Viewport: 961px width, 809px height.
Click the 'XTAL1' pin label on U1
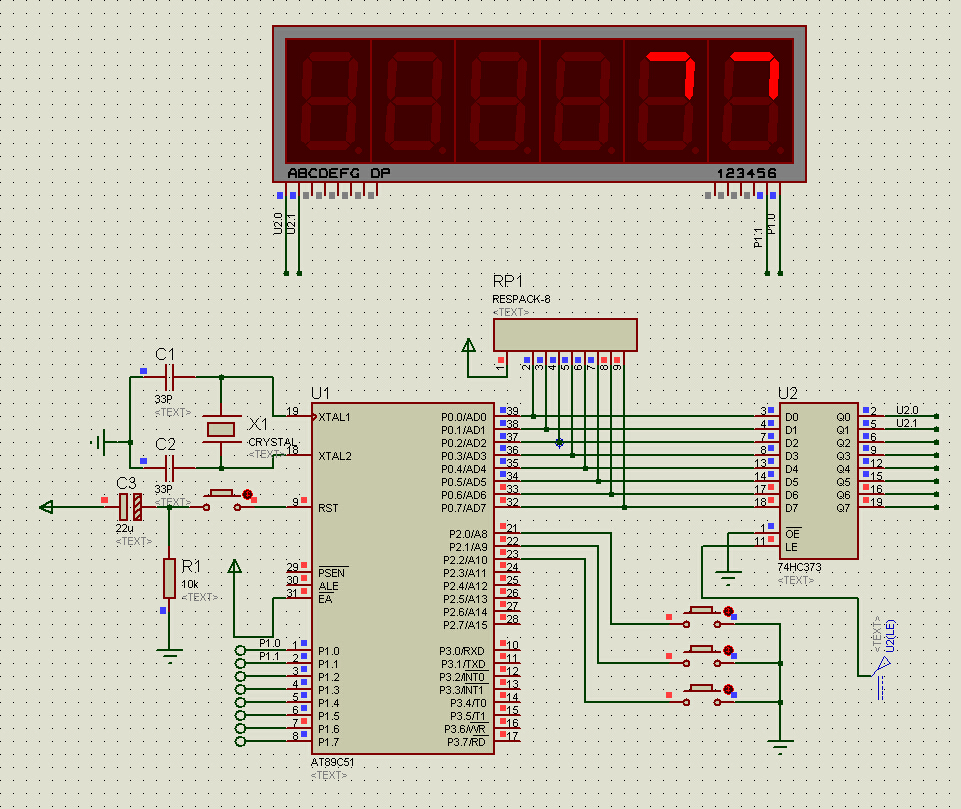pos(334,417)
